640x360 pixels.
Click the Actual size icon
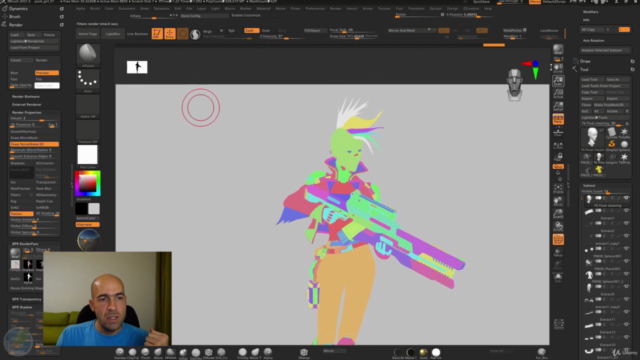558,94
